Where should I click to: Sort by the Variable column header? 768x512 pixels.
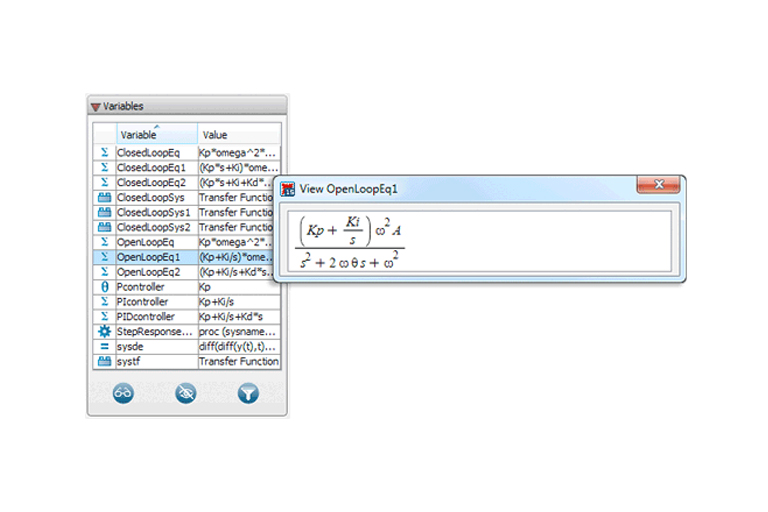point(155,134)
